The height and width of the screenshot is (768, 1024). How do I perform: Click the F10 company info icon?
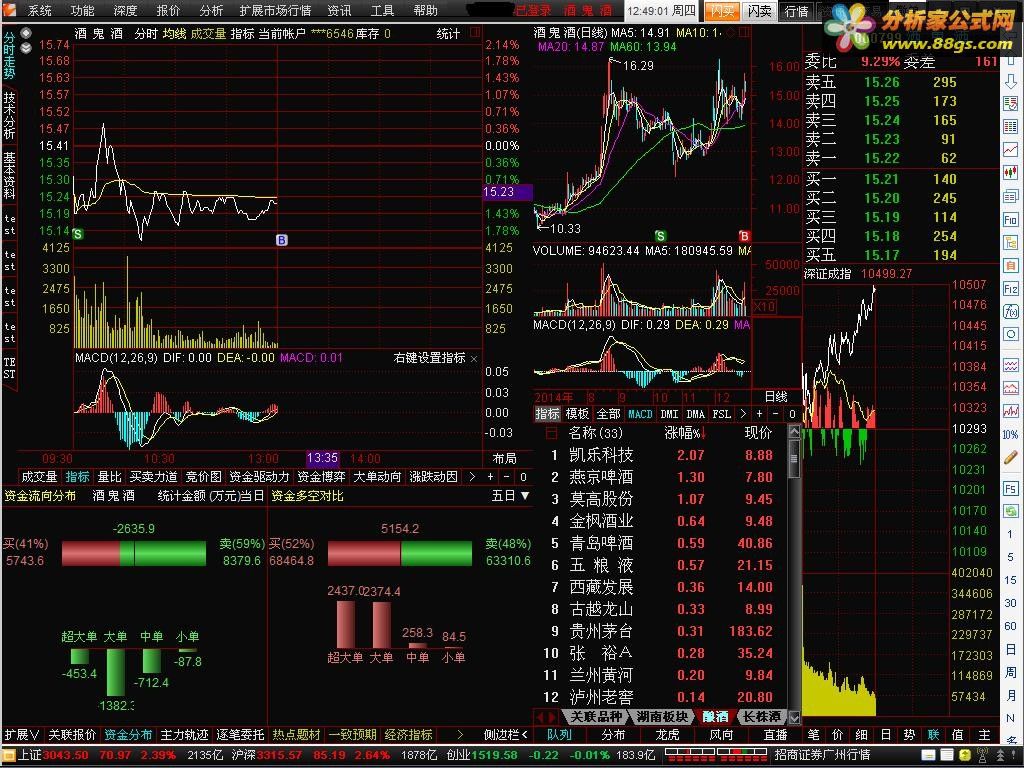click(x=1010, y=219)
